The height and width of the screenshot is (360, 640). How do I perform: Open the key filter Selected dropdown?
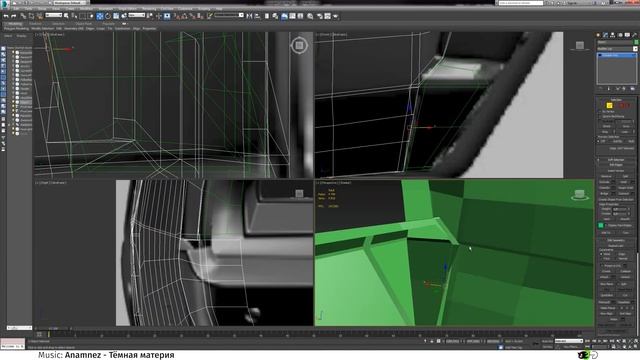click(x=569, y=341)
